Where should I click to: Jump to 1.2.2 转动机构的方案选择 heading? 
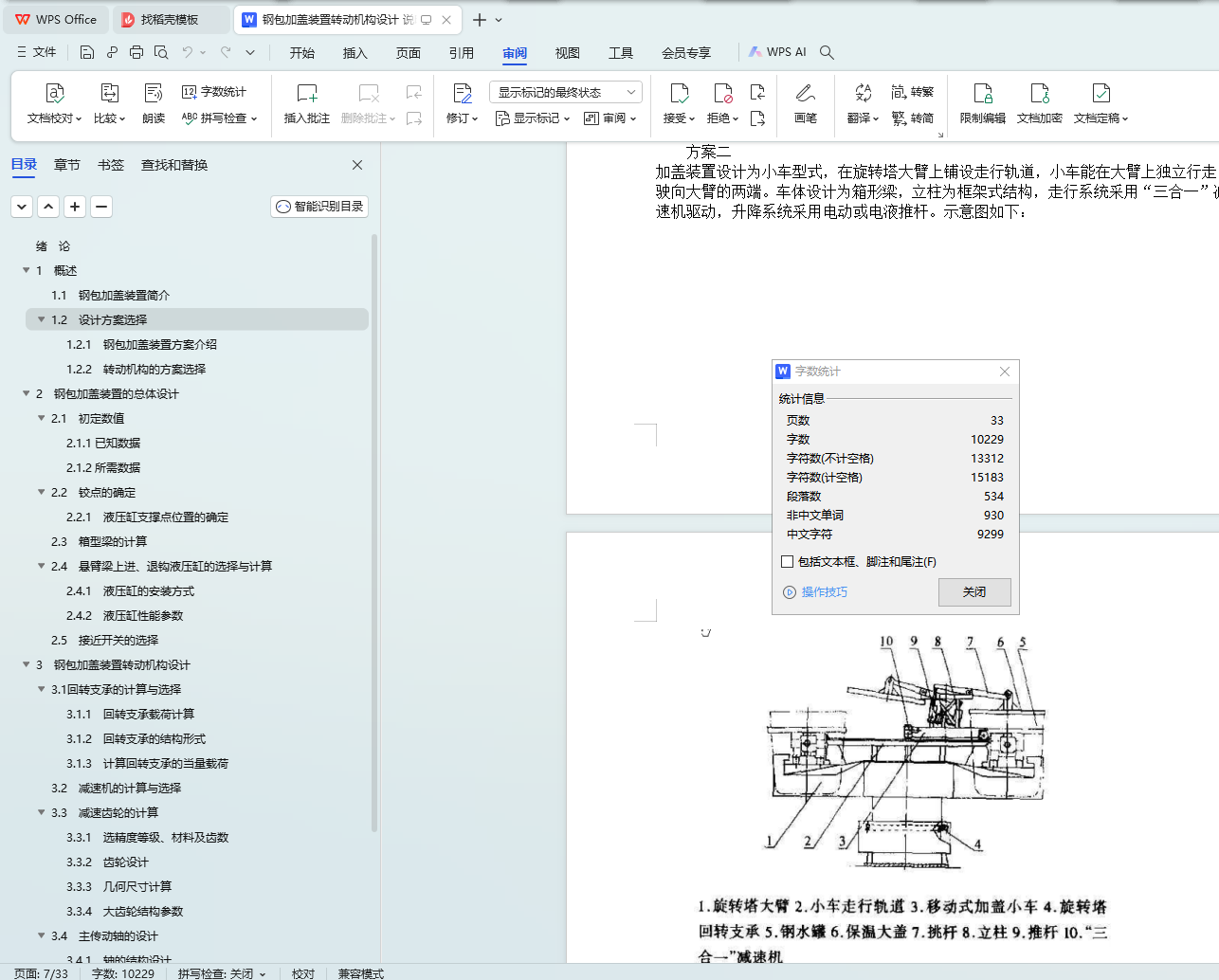[x=136, y=369]
